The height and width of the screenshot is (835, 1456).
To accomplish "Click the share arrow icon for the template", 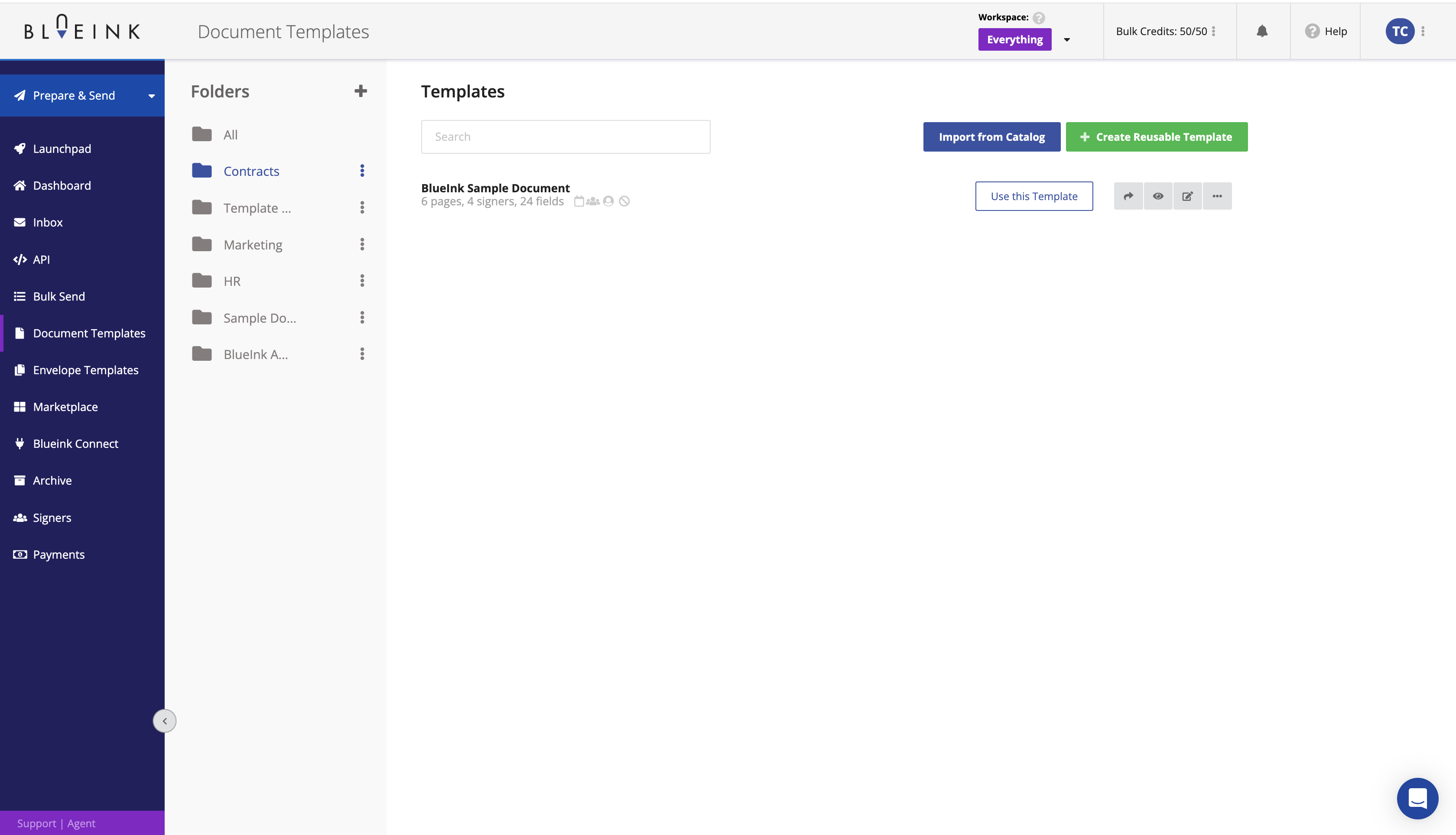I will point(1128,196).
